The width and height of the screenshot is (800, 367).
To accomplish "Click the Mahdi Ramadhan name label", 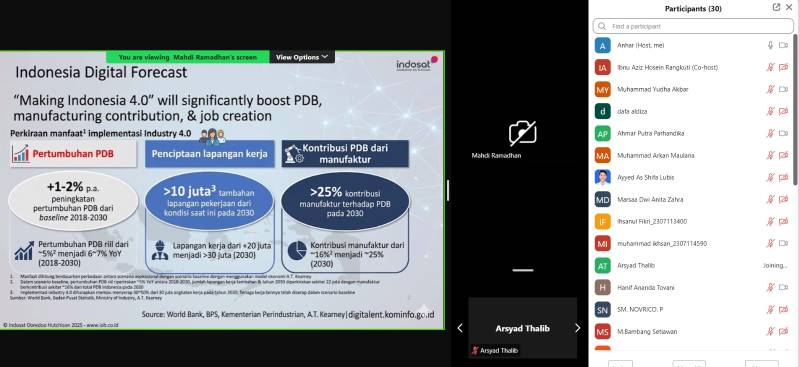I will pos(496,156).
